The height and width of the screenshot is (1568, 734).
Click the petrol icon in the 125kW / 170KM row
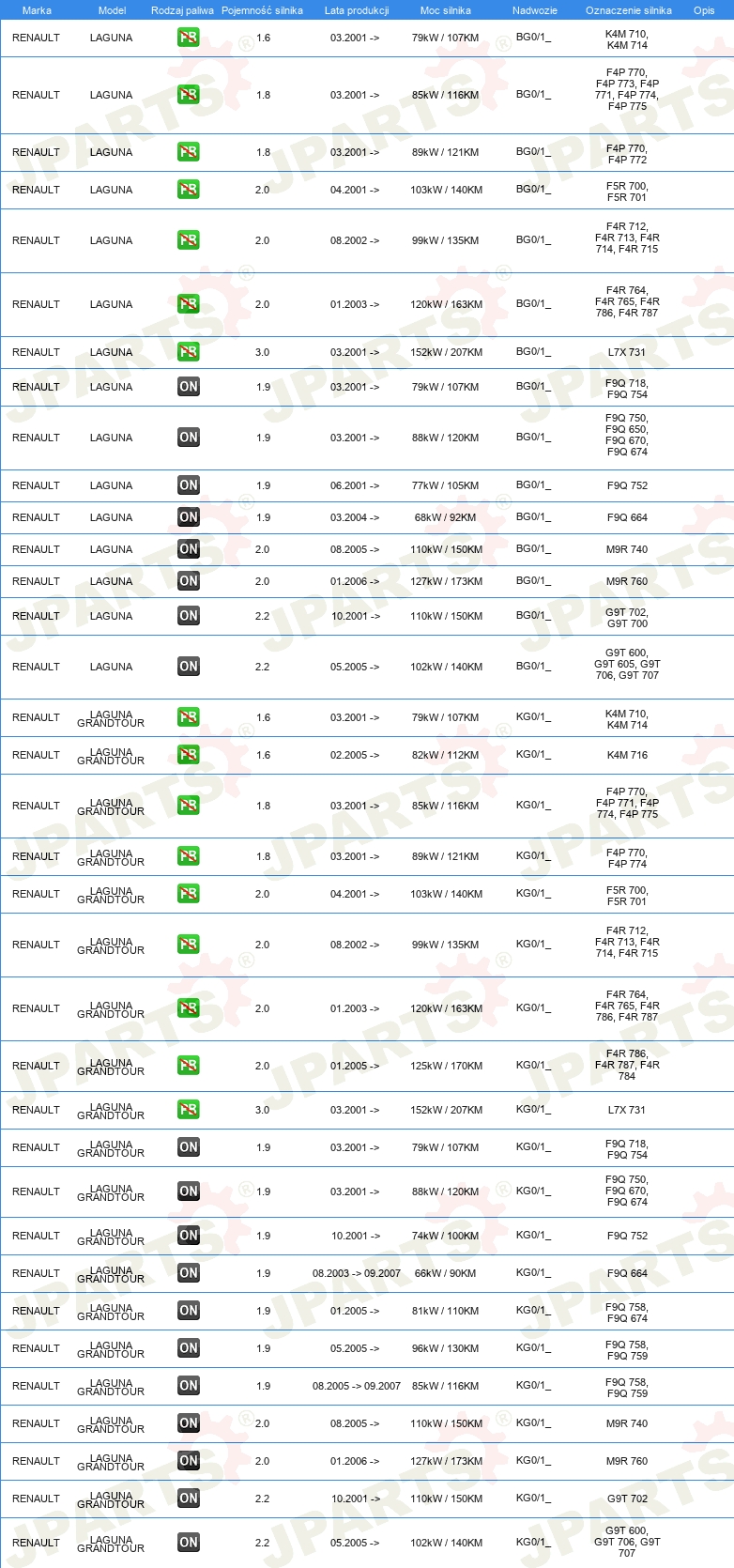[189, 1066]
